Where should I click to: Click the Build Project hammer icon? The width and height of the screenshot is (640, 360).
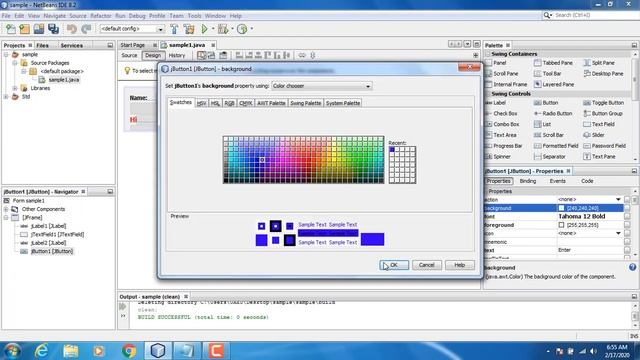pyautogui.click(x=174, y=29)
